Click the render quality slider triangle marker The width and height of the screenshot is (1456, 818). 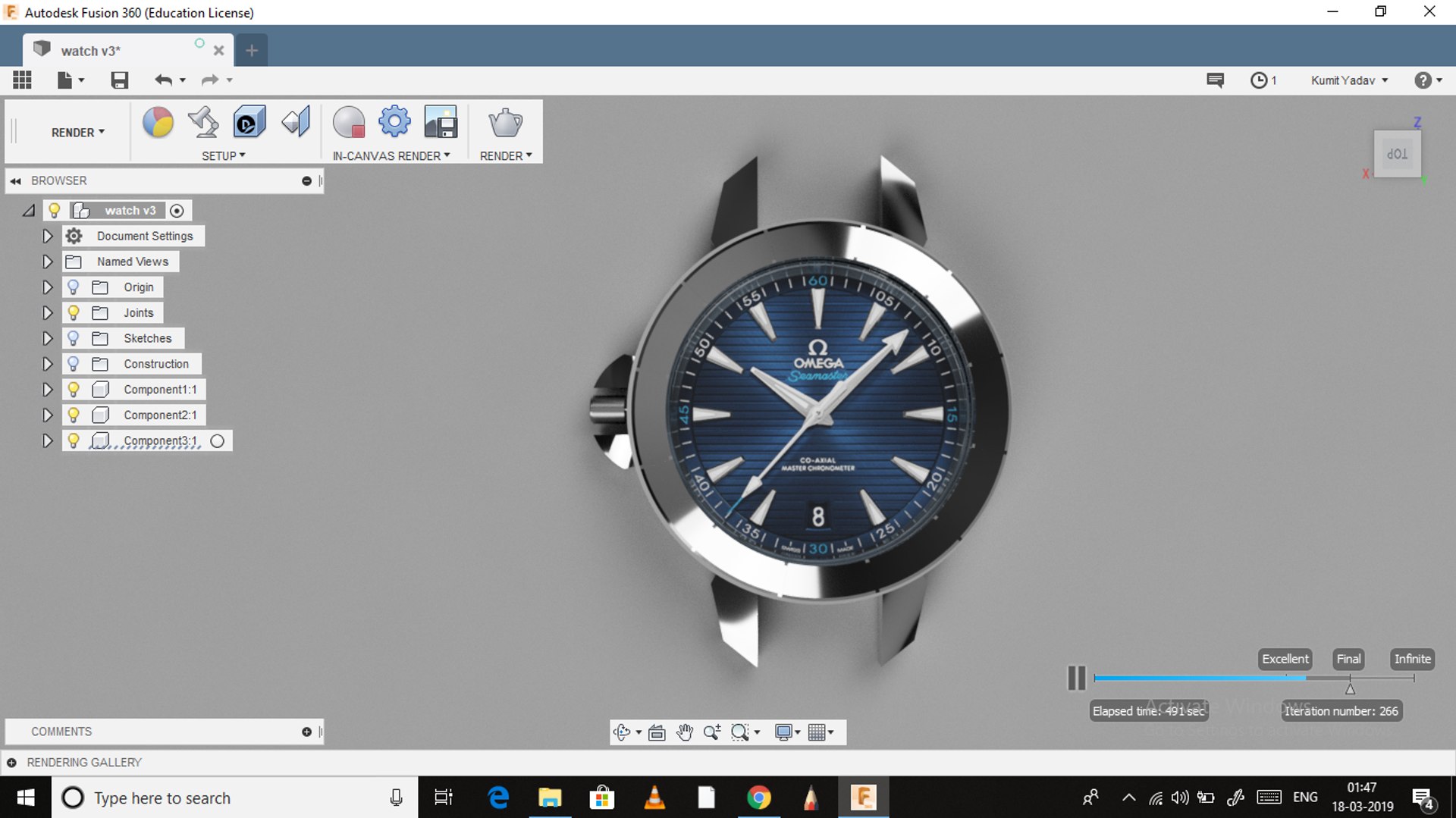[x=1350, y=688]
